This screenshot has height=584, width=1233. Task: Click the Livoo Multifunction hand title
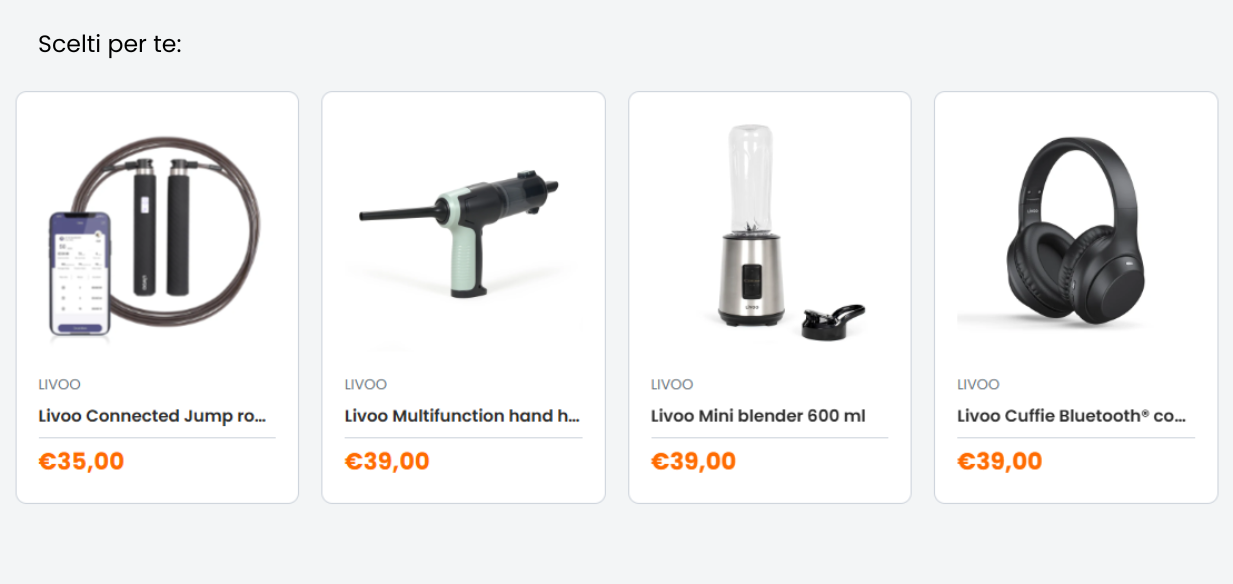(462, 416)
